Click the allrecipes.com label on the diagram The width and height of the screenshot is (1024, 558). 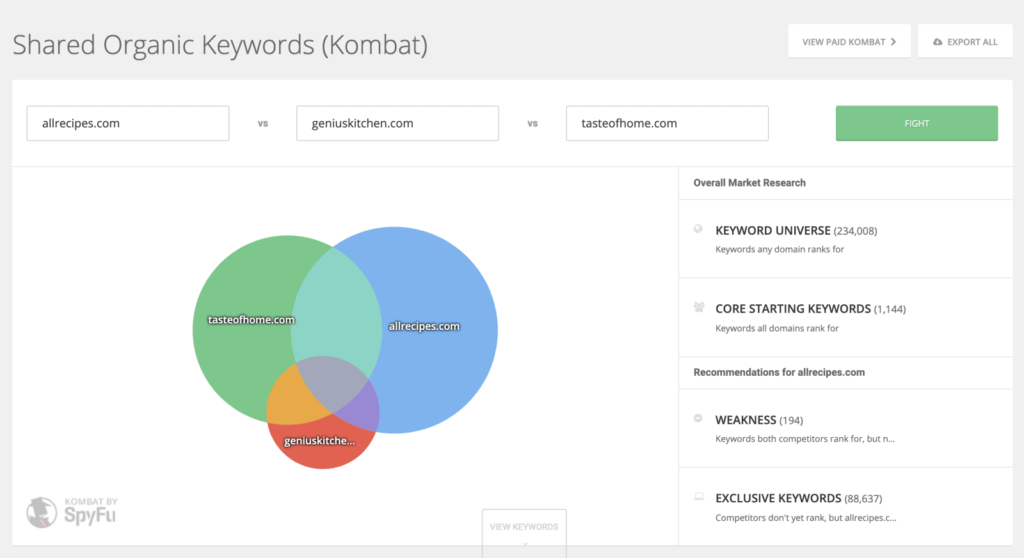pos(424,326)
